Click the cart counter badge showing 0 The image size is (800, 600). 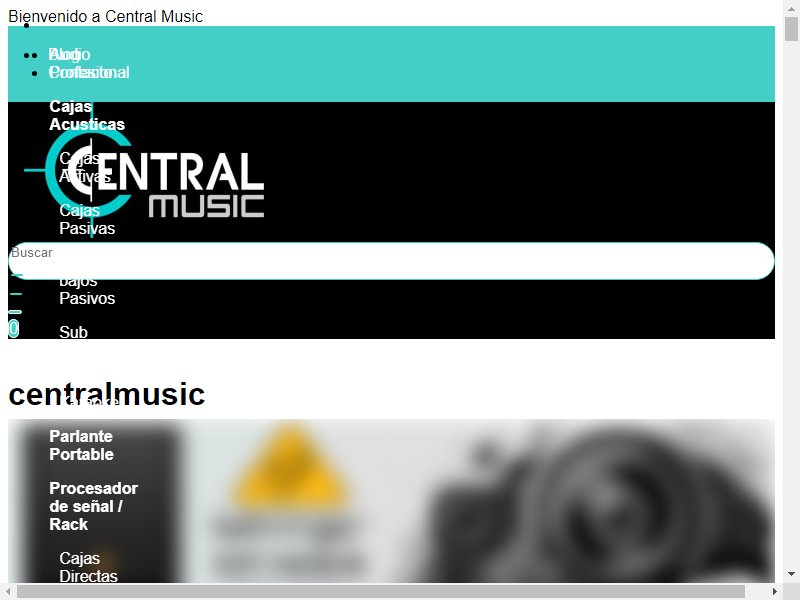[x=14, y=328]
